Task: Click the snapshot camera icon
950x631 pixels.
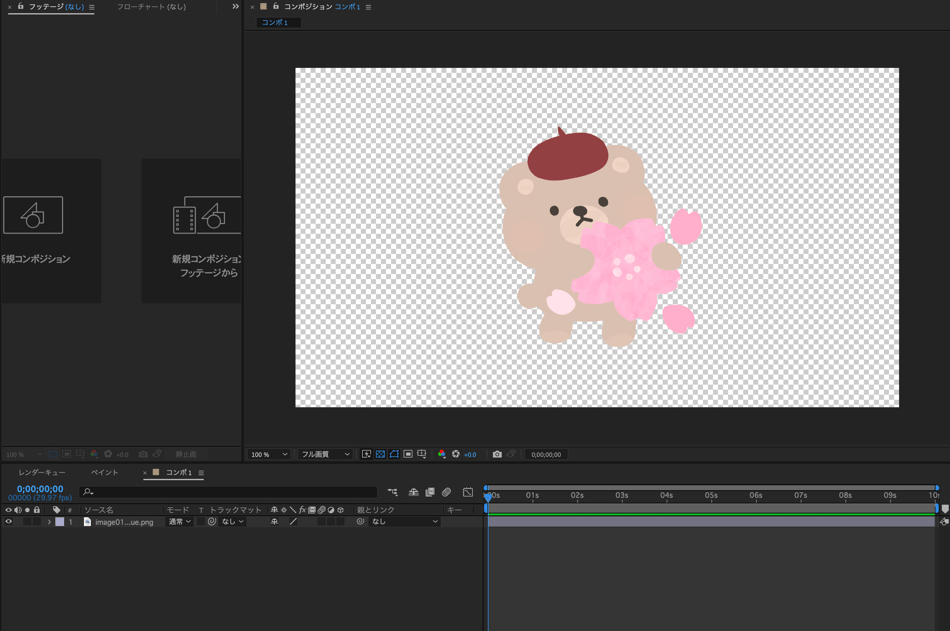Action: pyautogui.click(x=497, y=454)
